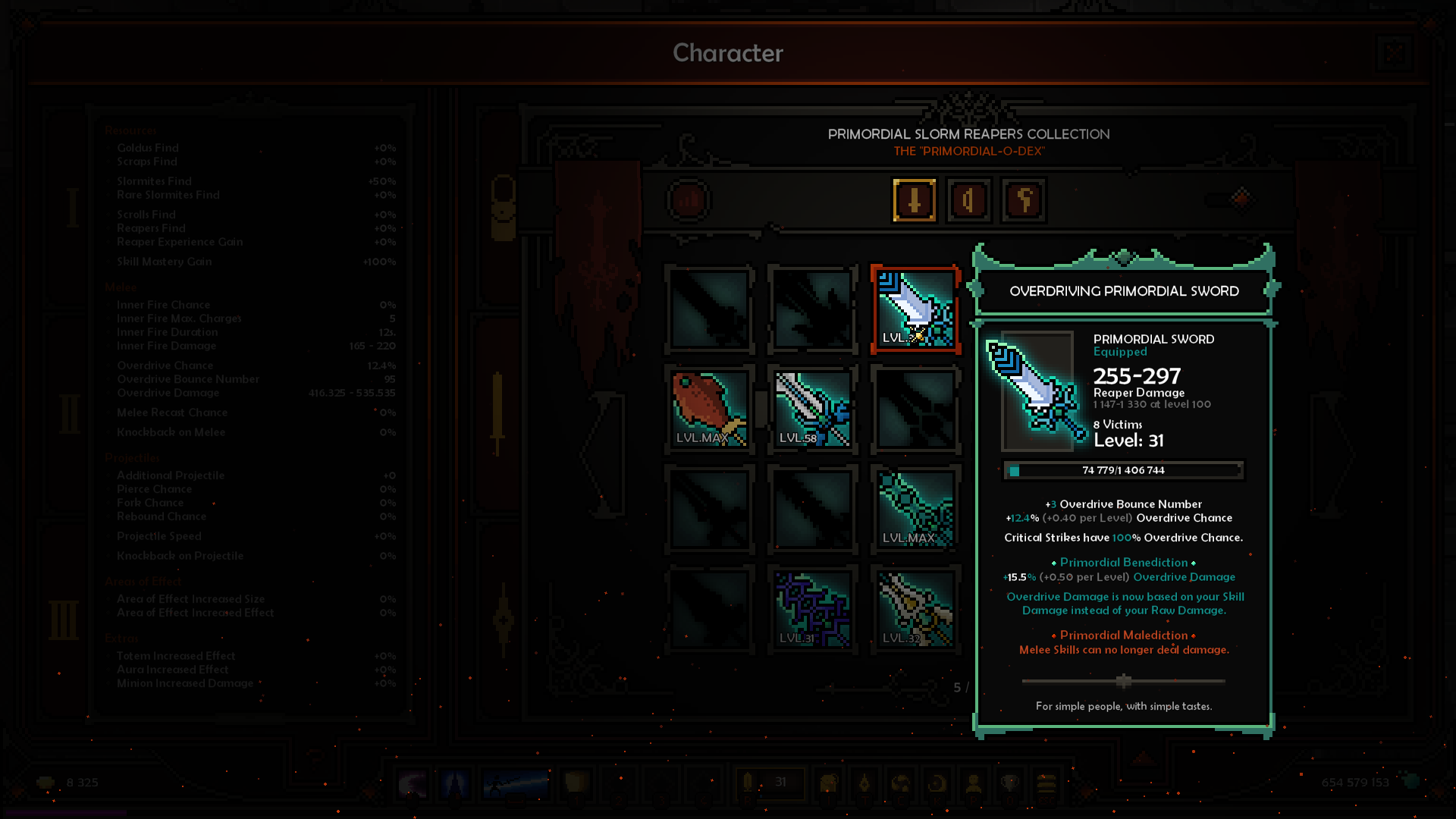This screenshot has height=819, width=1456.
Task: Switch to the bow reapers tab
Action: pyautogui.click(x=968, y=200)
